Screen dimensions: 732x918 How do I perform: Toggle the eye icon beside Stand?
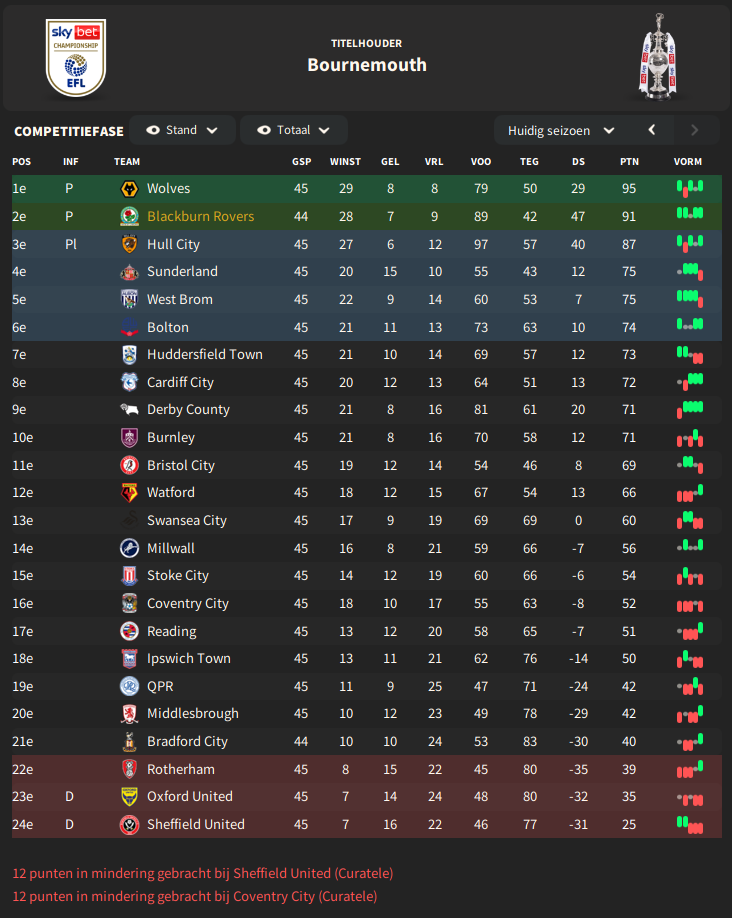[x=153, y=130]
